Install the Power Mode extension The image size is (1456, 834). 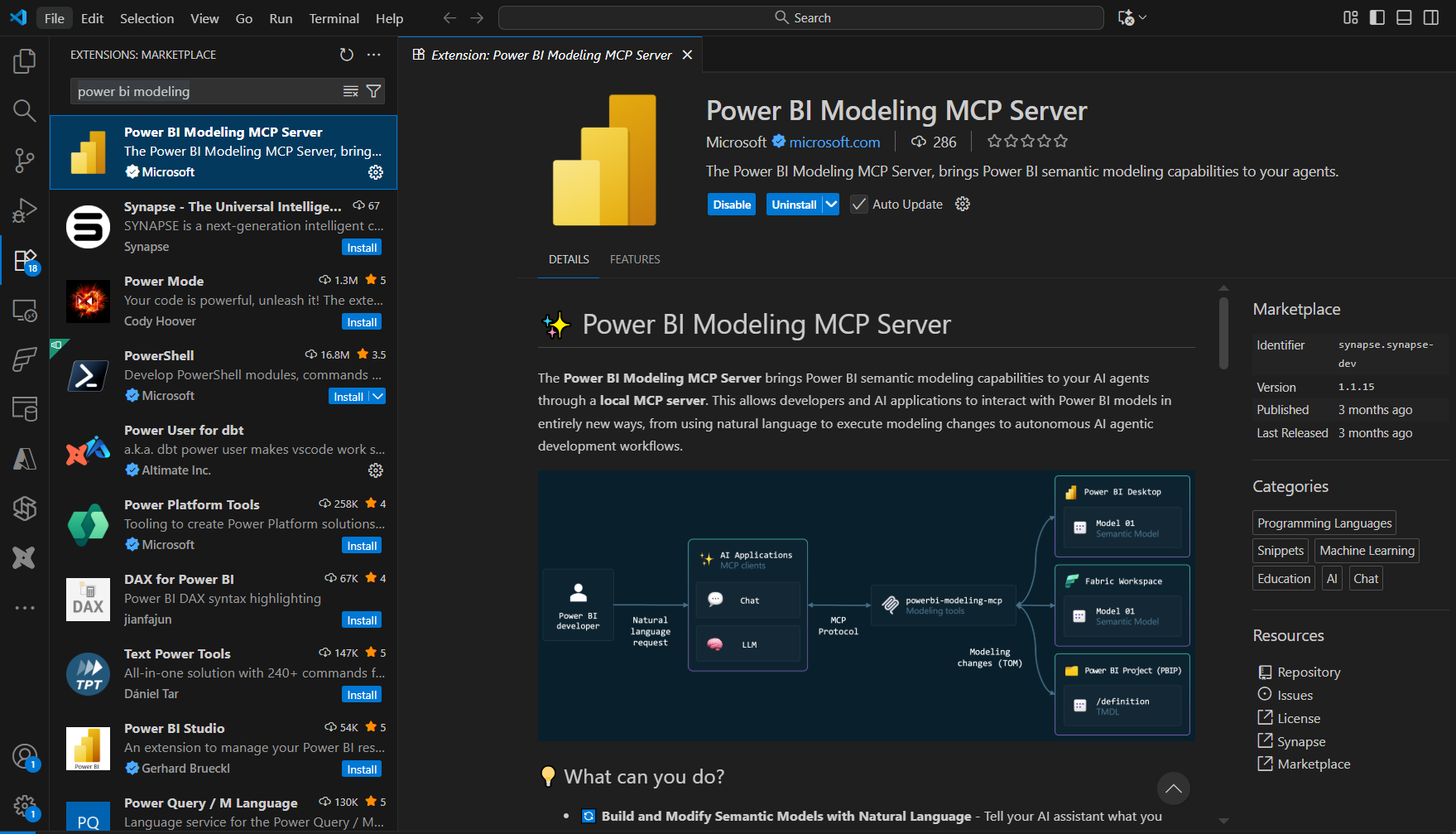362,322
